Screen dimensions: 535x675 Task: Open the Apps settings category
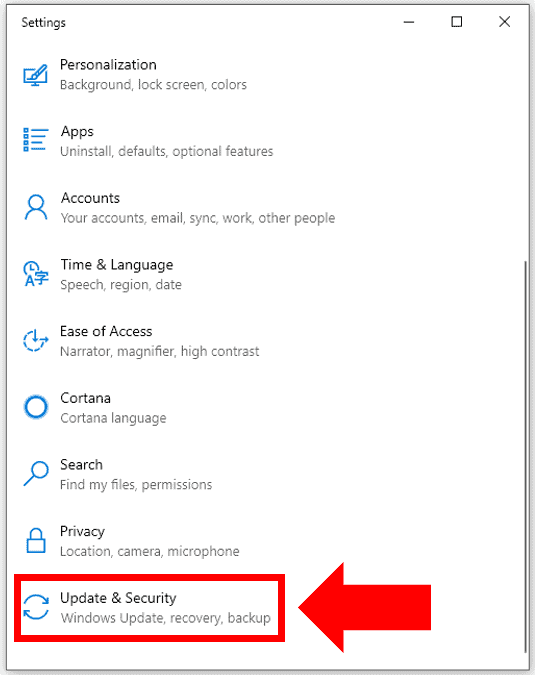point(77,132)
